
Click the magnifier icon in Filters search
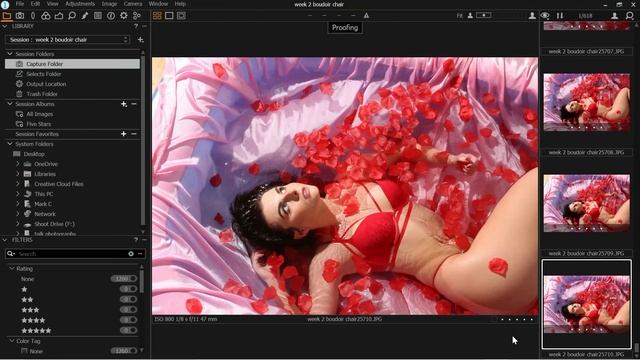11,254
